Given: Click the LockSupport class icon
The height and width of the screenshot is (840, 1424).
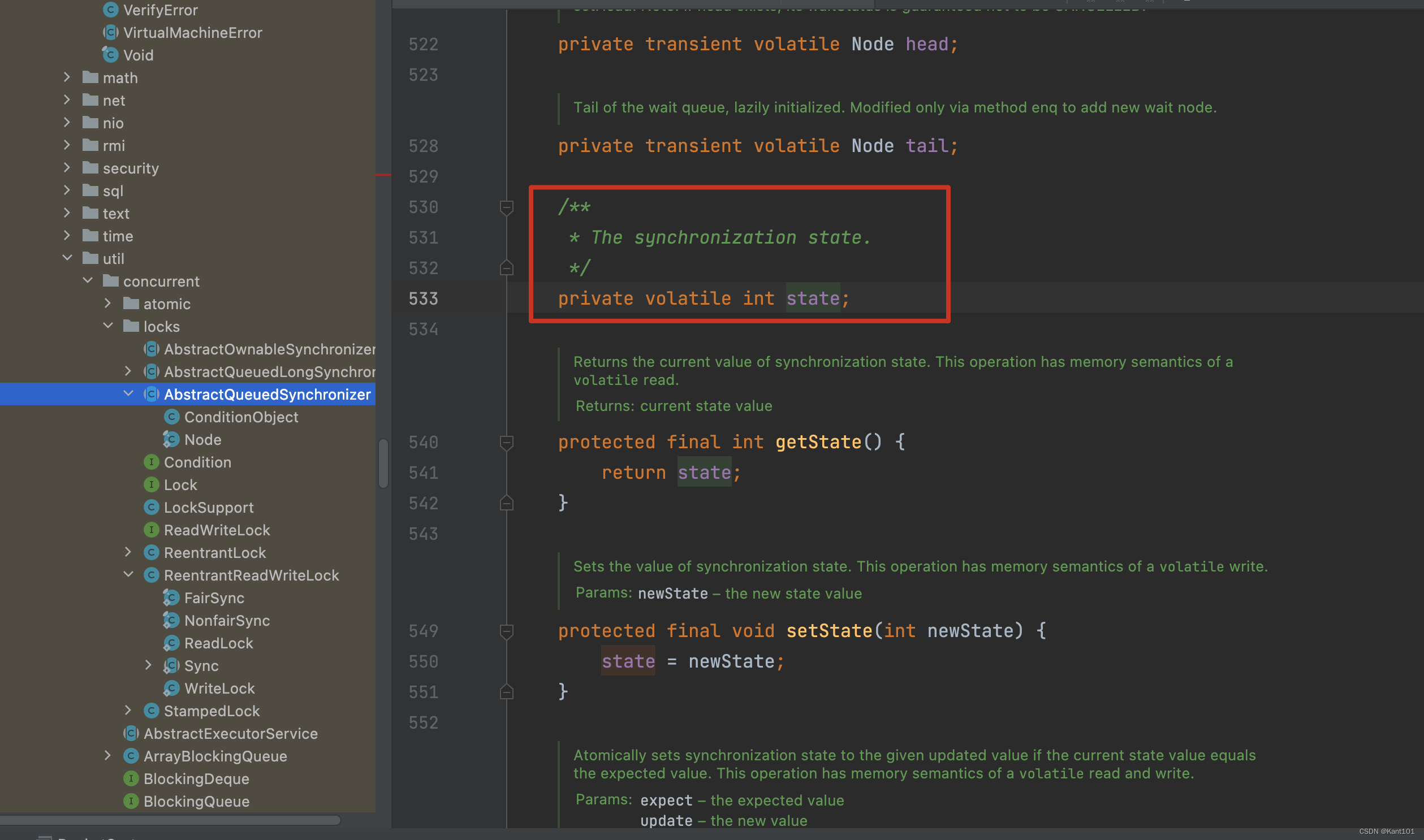Looking at the screenshot, I should coord(151,508).
